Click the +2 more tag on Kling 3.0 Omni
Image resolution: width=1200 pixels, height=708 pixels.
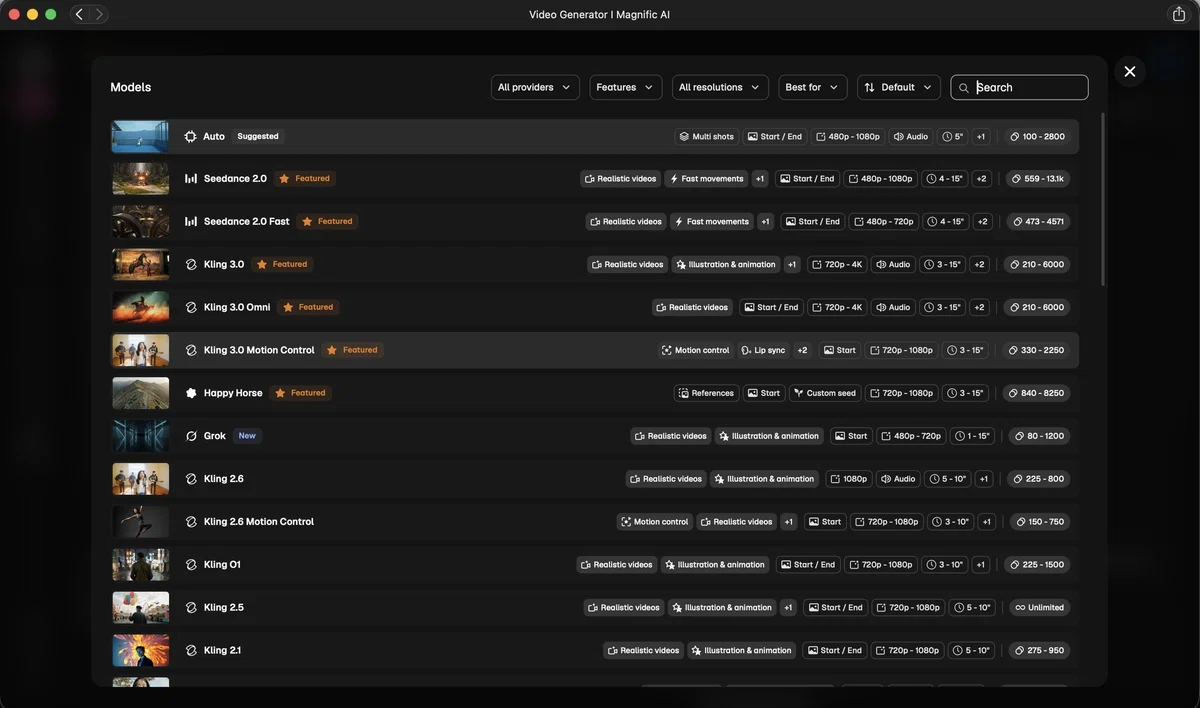979,308
